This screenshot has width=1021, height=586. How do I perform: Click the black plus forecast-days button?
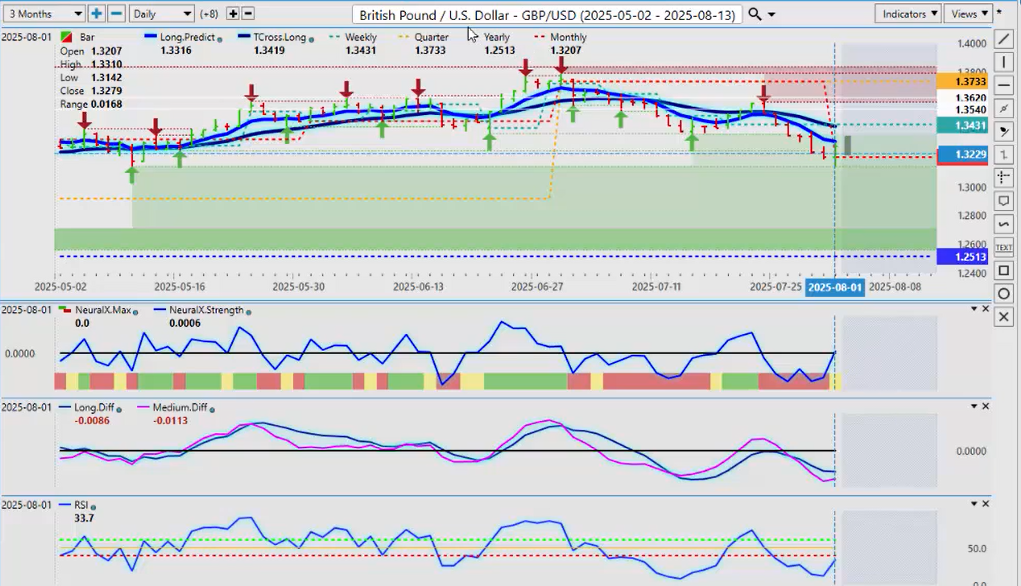[x=233, y=14]
